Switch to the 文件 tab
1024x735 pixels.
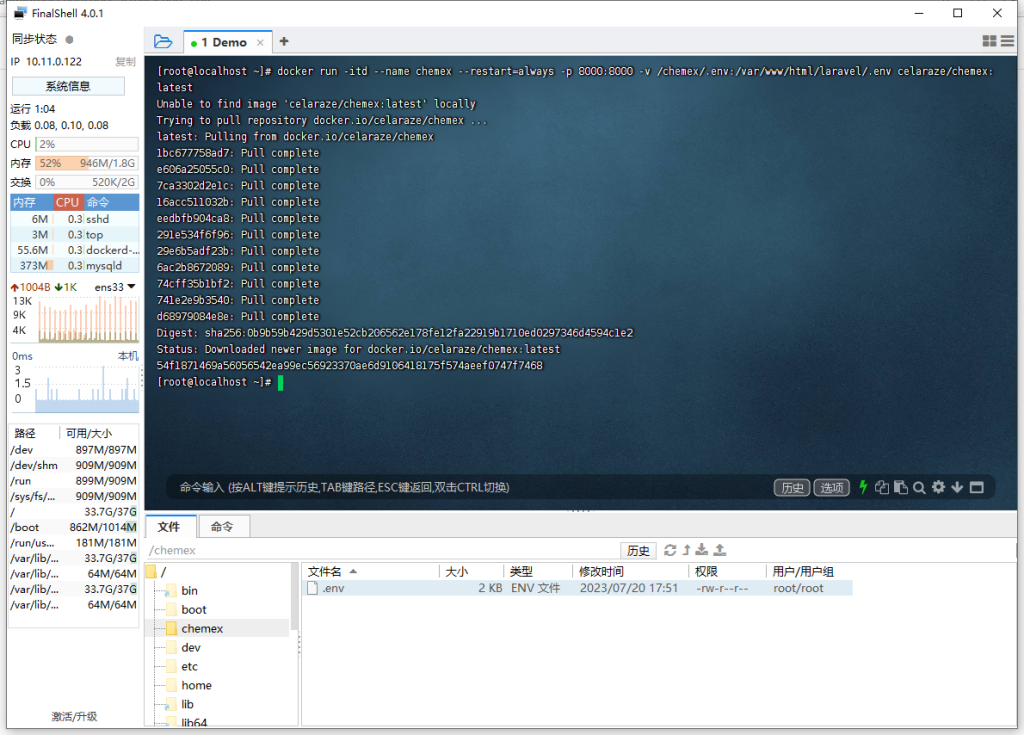168,527
